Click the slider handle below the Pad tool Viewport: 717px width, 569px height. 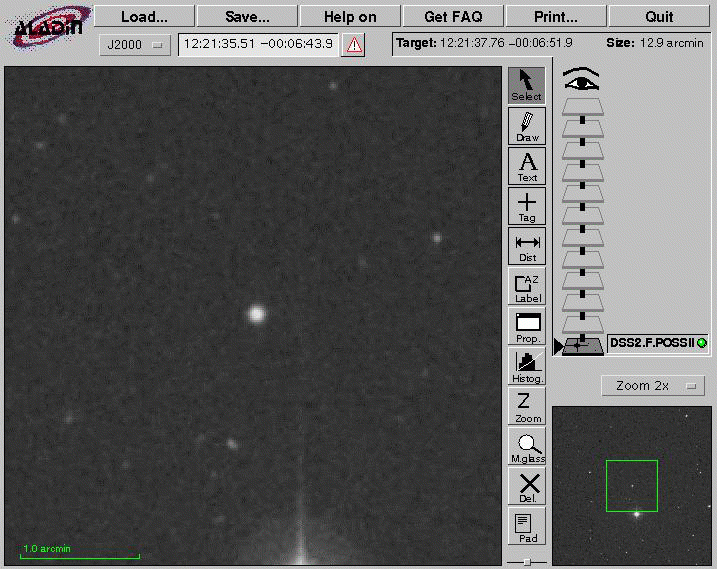[x=527, y=562]
